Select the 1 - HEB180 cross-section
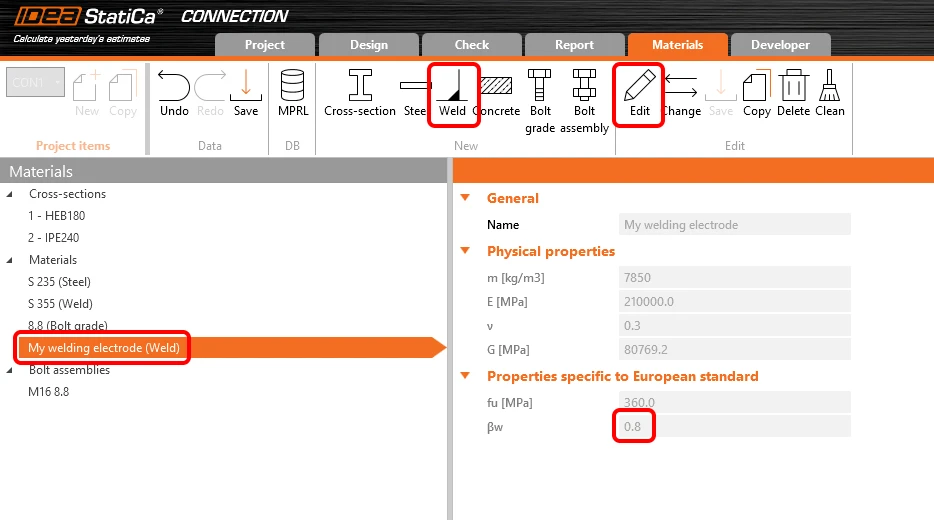934x520 pixels. (x=57, y=216)
